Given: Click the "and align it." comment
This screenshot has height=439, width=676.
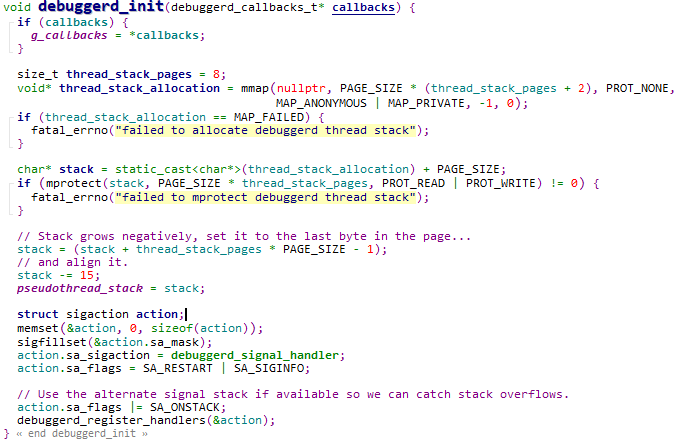Looking at the screenshot, I should pyautogui.click(x=72, y=262).
